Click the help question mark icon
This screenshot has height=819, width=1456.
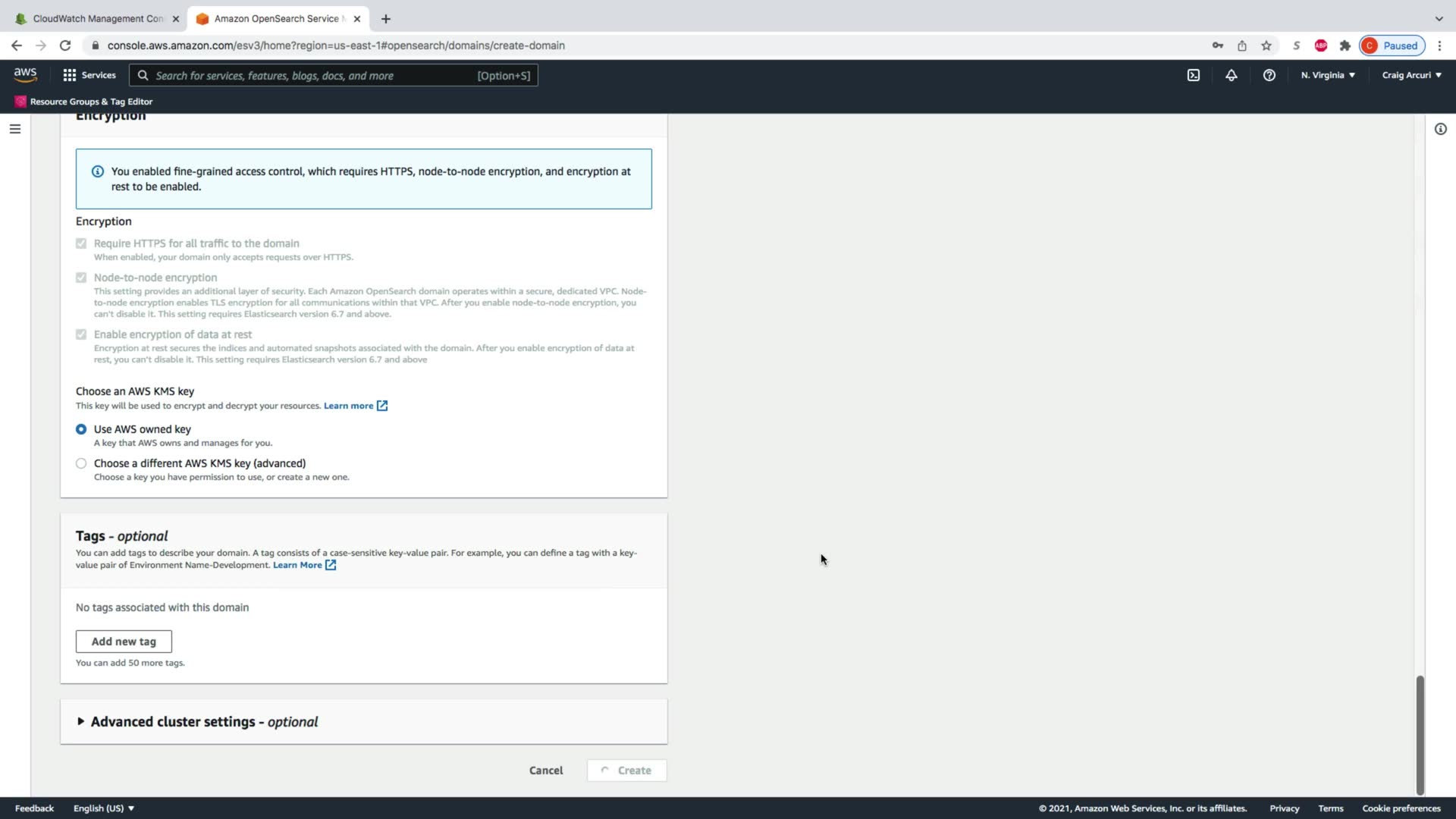1269,75
